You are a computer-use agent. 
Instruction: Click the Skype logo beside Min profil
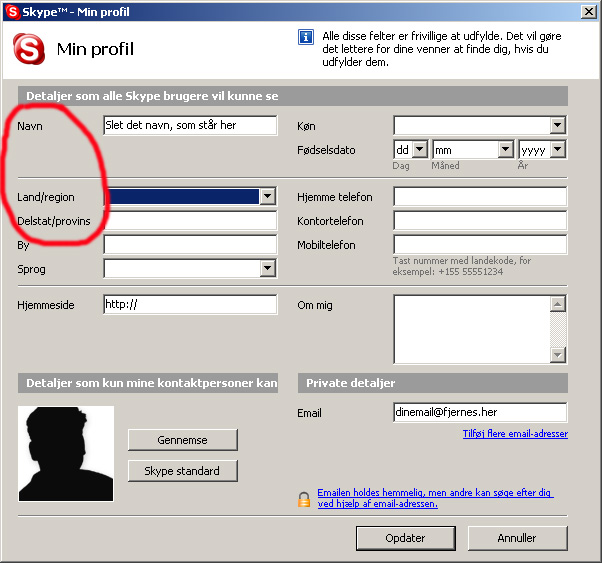pyautogui.click(x=29, y=49)
